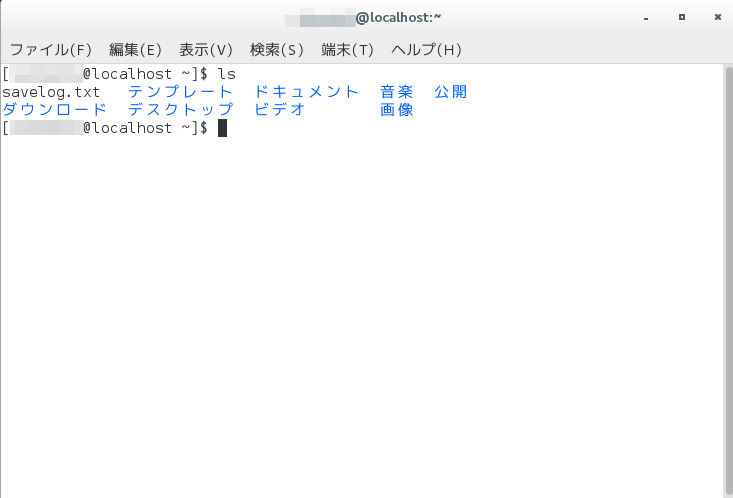Open the 編集(E) menu
The height and width of the screenshot is (498, 733).
coord(135,50)
